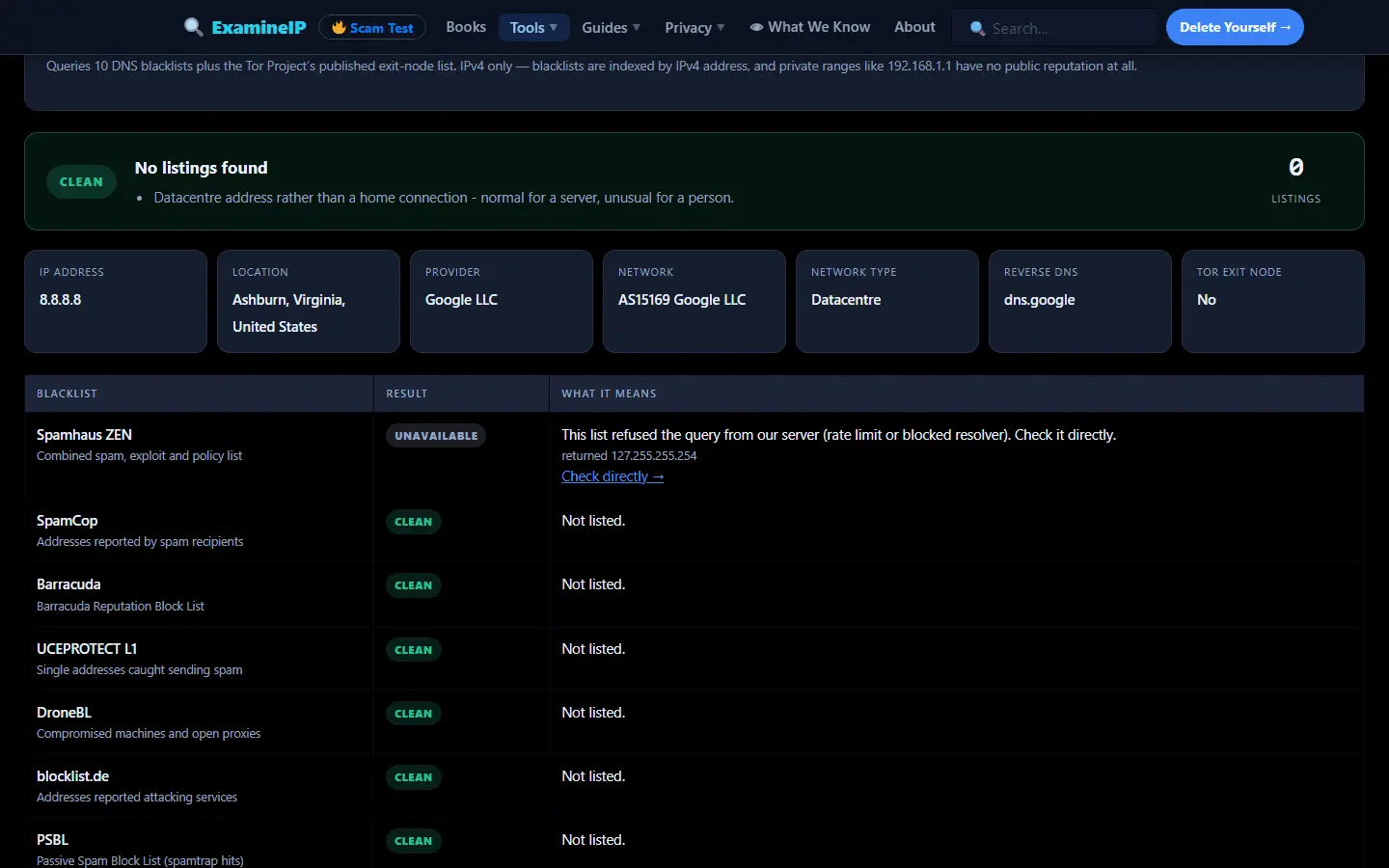
Task: Click the WHAT IT MEANS column header
Action: click(609, 393)
